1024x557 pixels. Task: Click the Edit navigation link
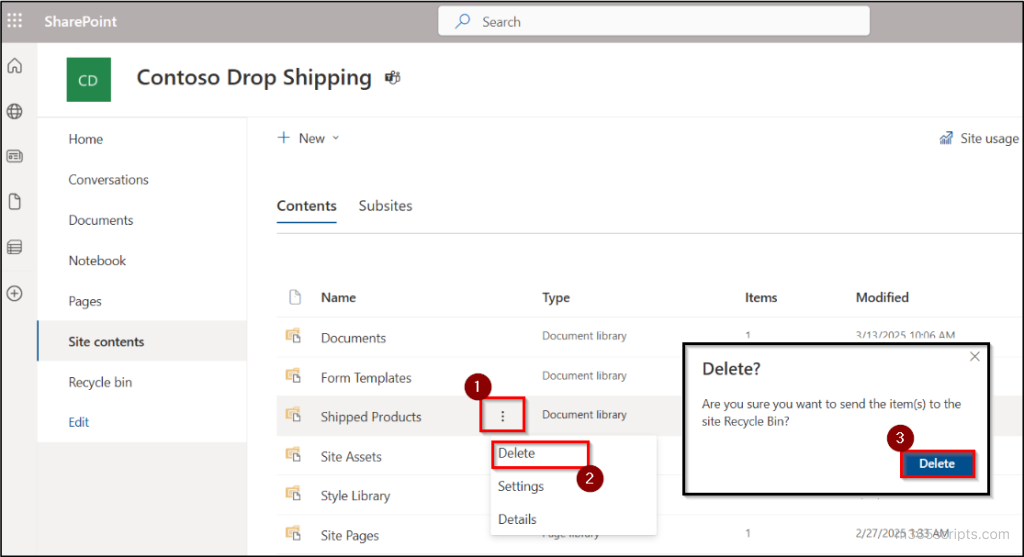78,422
